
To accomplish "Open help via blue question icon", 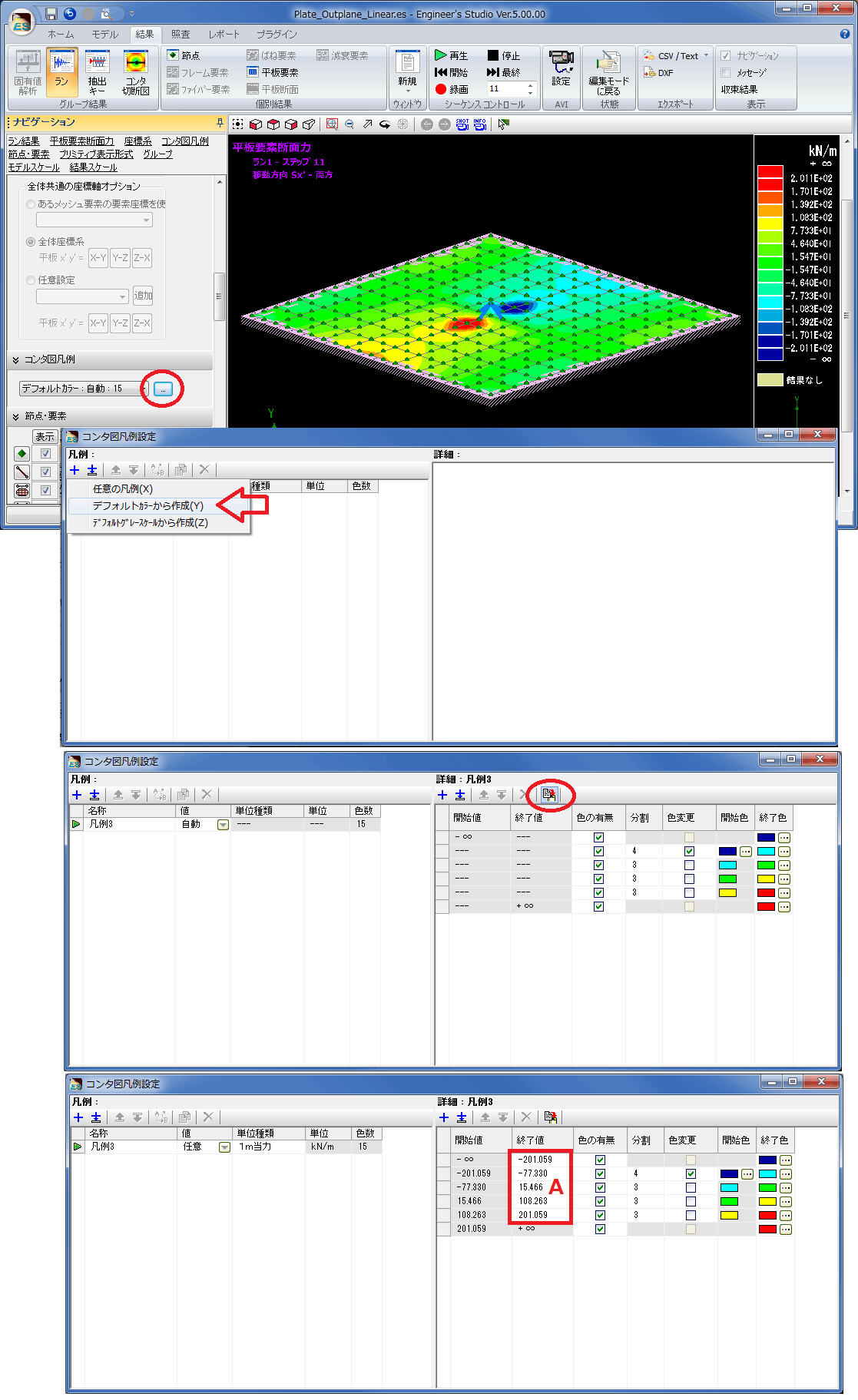I will pos(845,34).
